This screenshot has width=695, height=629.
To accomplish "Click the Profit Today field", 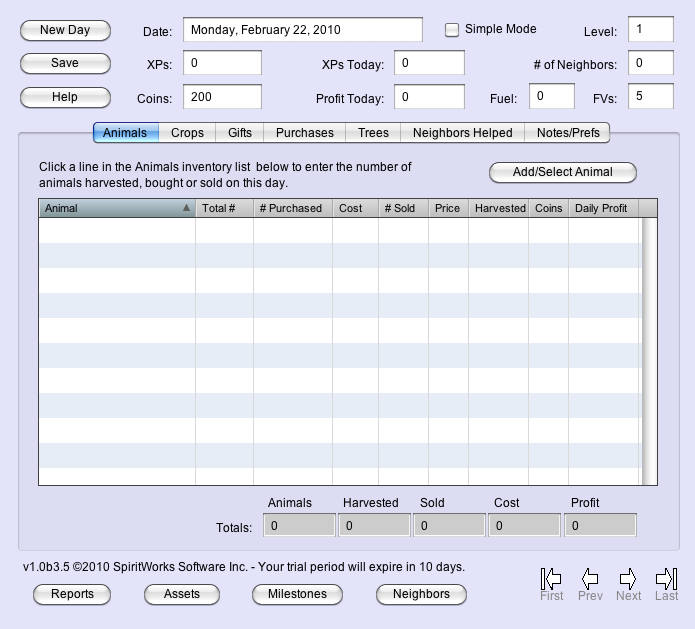I will point(429,97).
